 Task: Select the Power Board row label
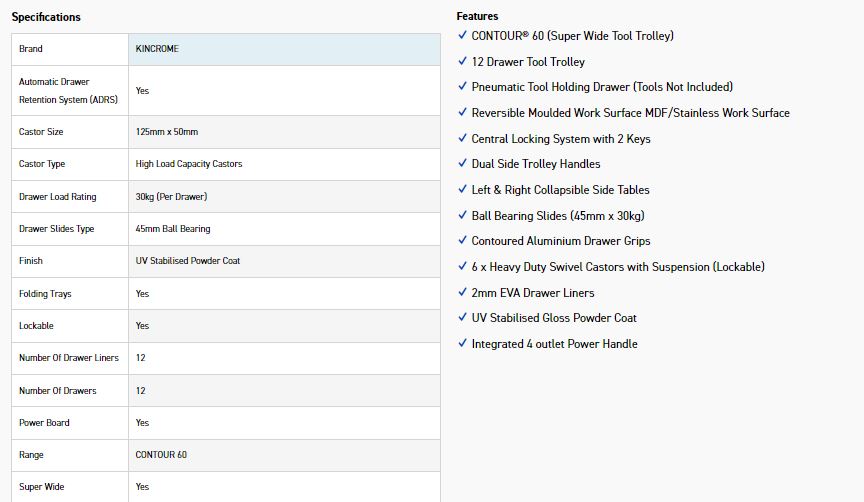coord(44,423)
